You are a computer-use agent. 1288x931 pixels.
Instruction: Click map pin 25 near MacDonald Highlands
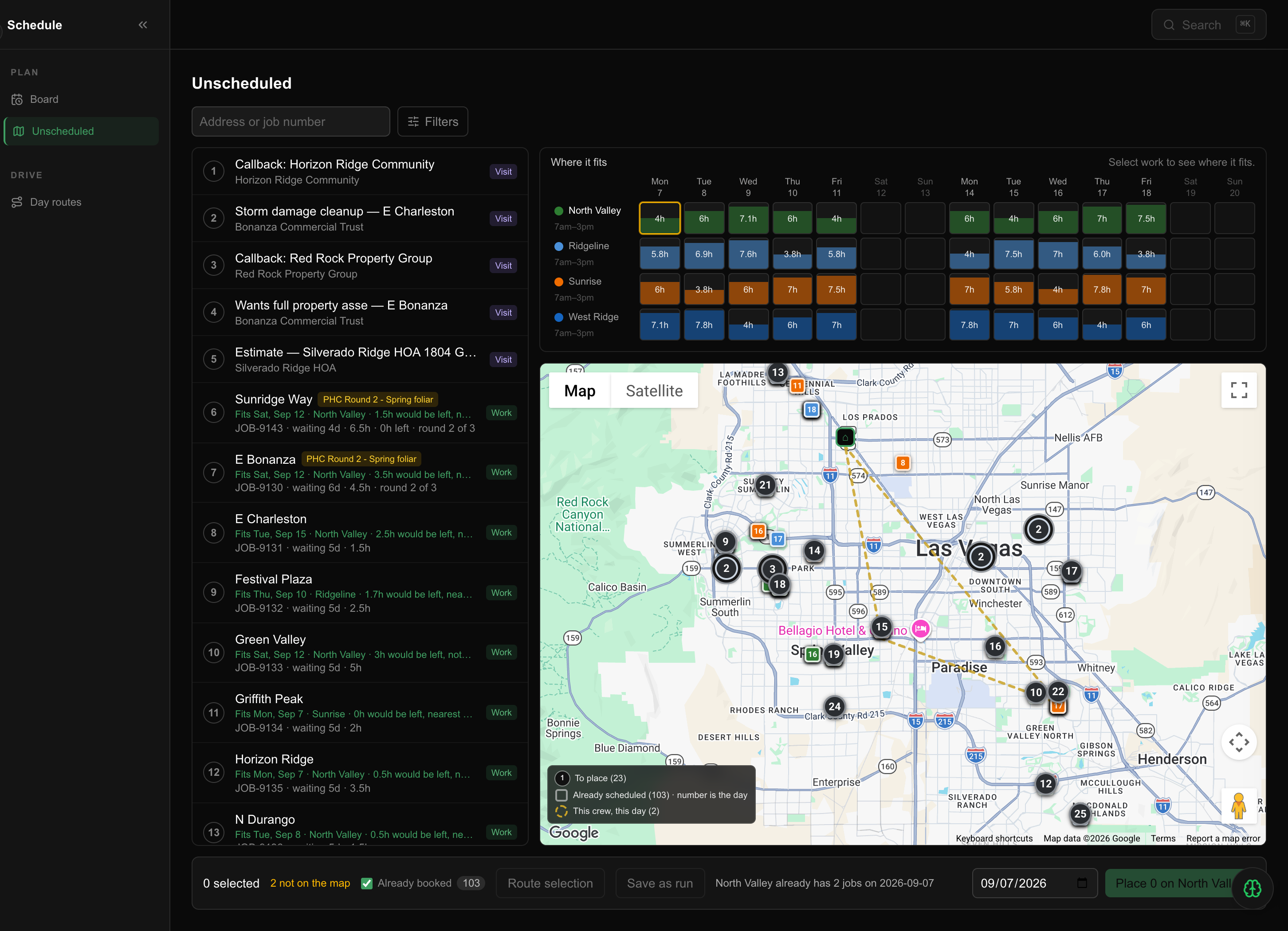[1080, 814]
